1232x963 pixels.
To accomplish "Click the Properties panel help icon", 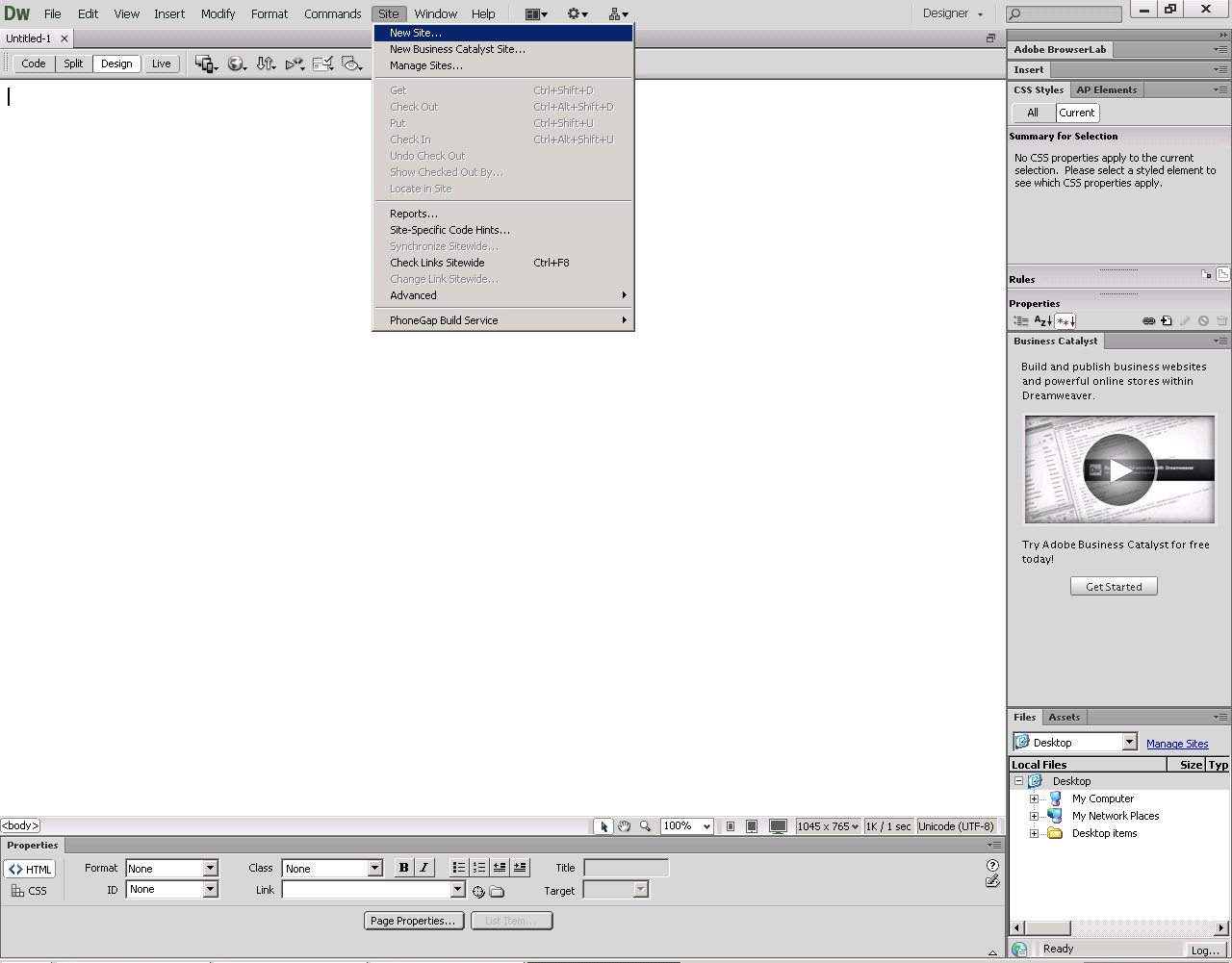I will pyautogui.click(x=992, y=866).
